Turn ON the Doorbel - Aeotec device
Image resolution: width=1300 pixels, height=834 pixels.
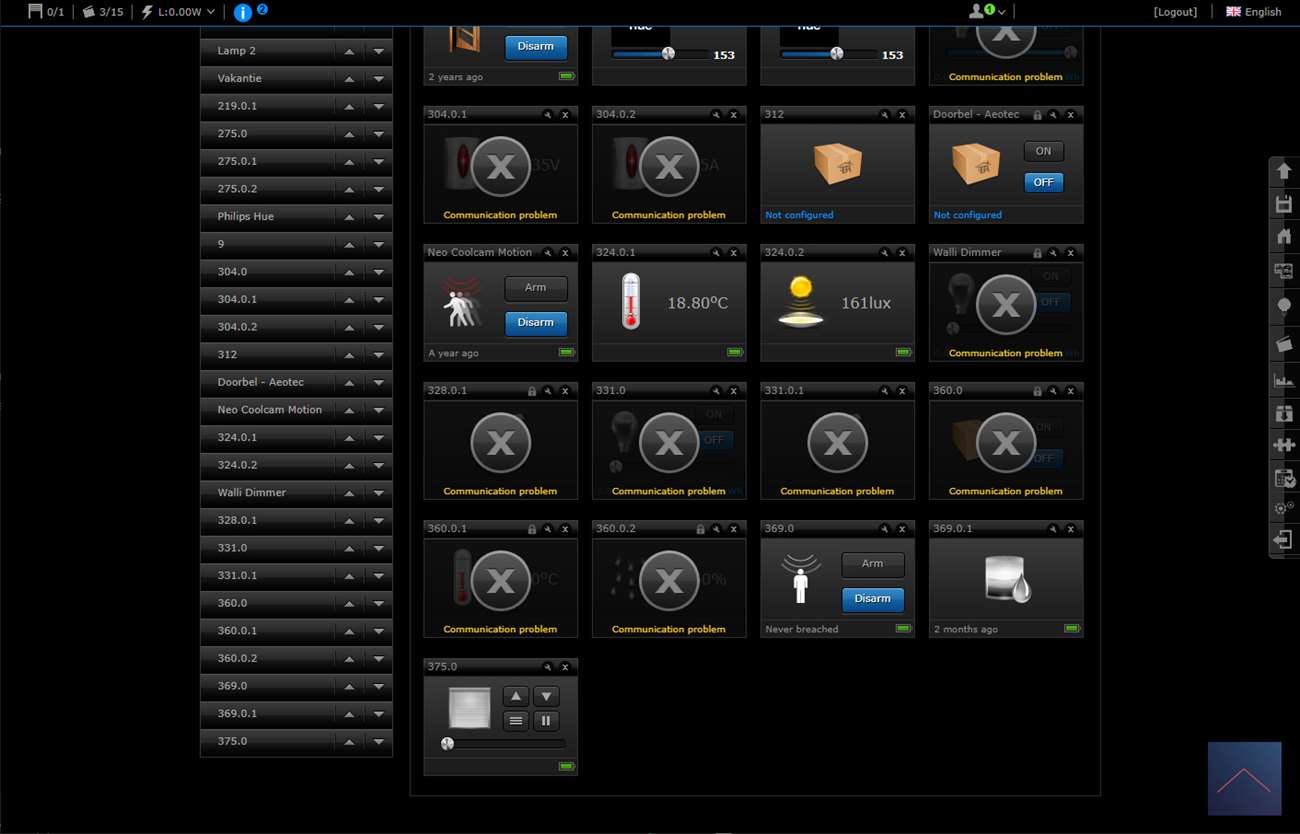point(1043,151)
